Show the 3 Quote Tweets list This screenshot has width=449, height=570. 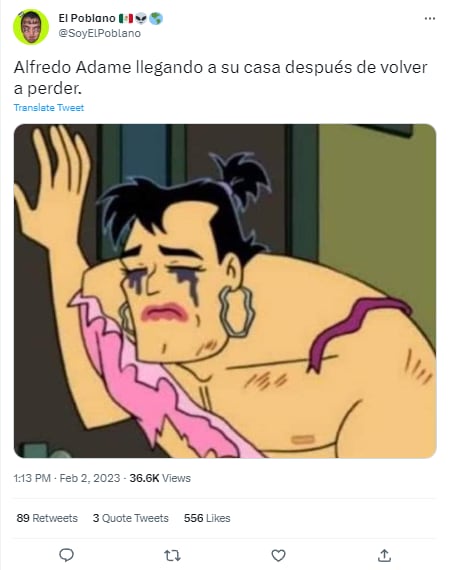(131, 518)
